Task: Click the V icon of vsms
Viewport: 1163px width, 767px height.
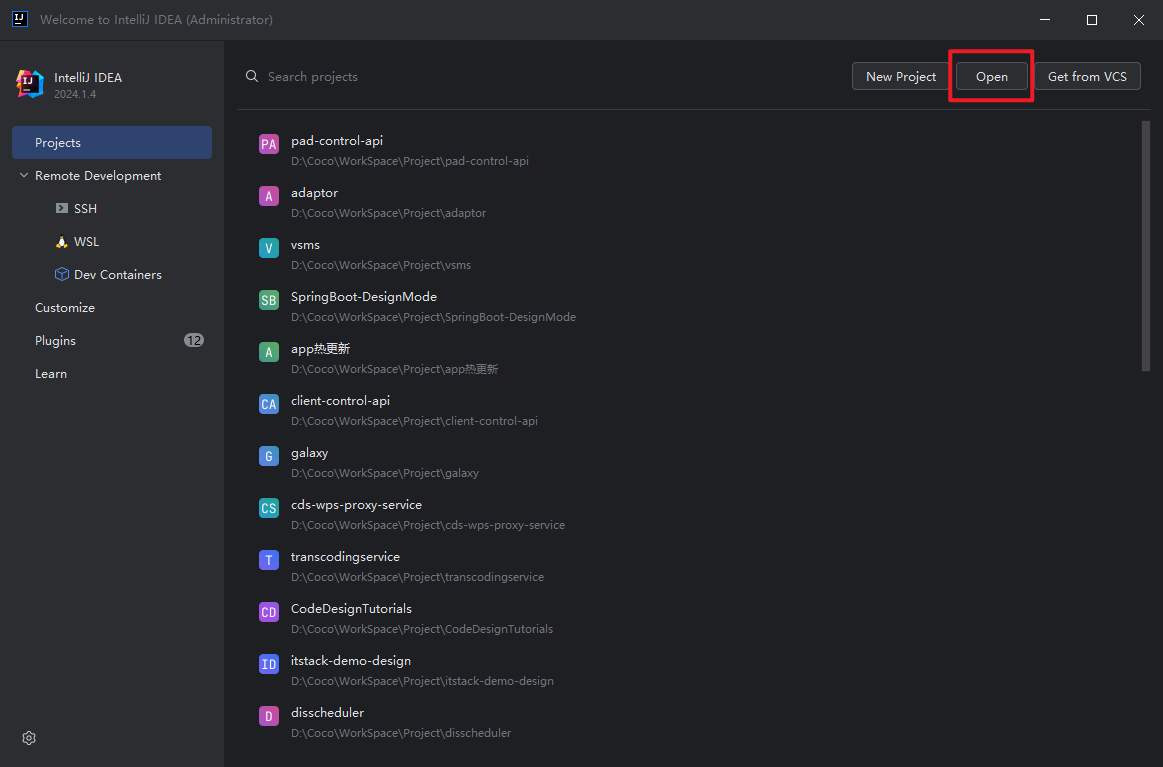Action: coord(268,248)
